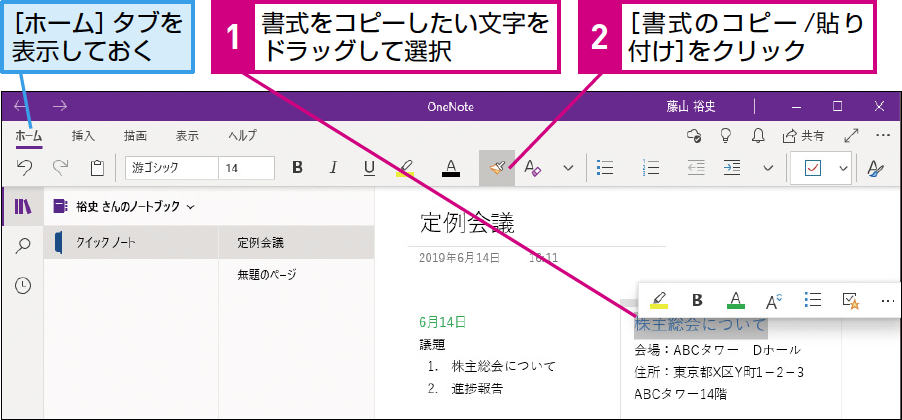
Task: Click the Clear Formatting eraser icon
Action: tap(533, 168)
